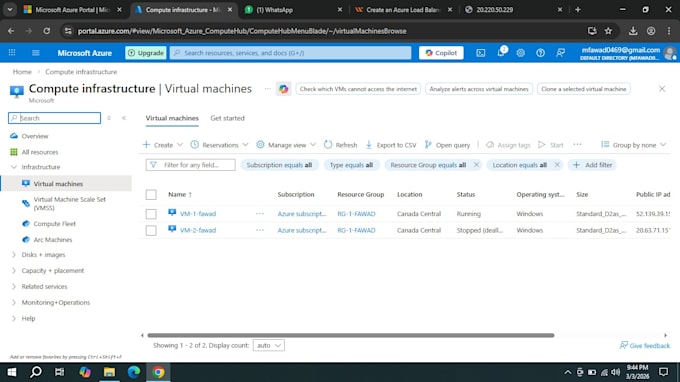Open the VM-2-fawad virtual machine link
Viewport: 680px width, 382px height.
[x=198, y=230]
